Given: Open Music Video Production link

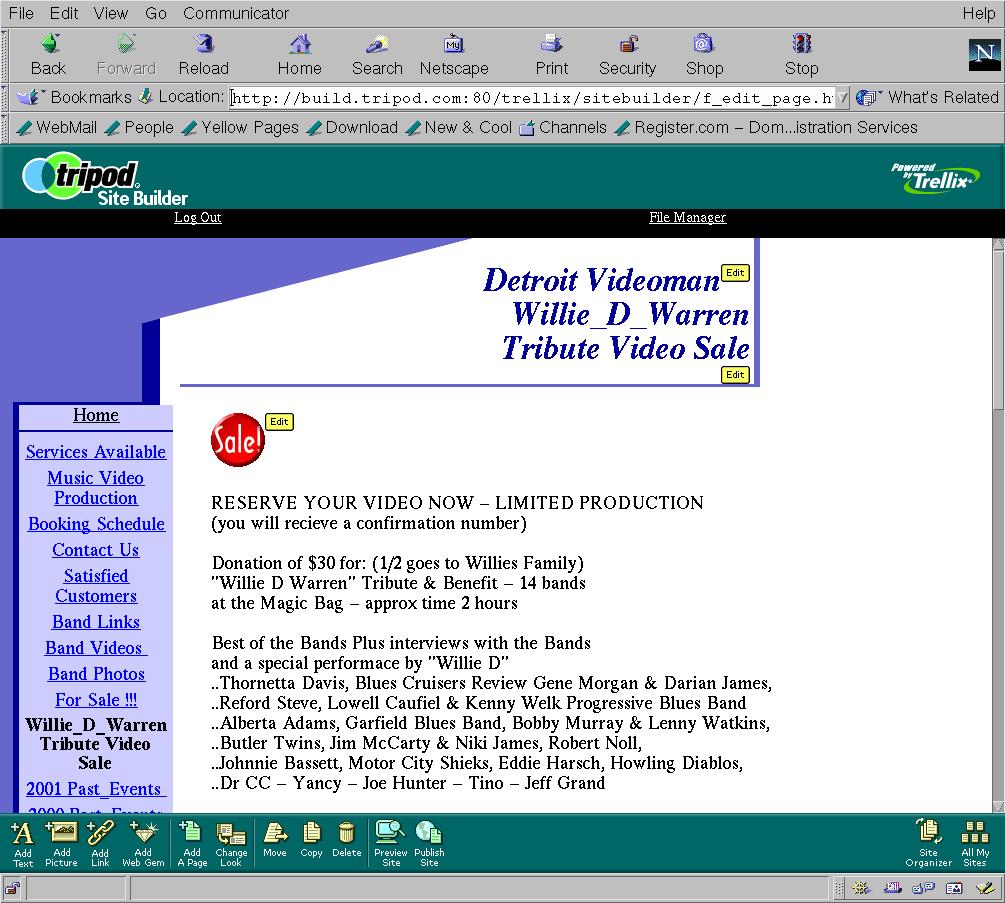Looking at the screenshot, I should click(96, 488).
